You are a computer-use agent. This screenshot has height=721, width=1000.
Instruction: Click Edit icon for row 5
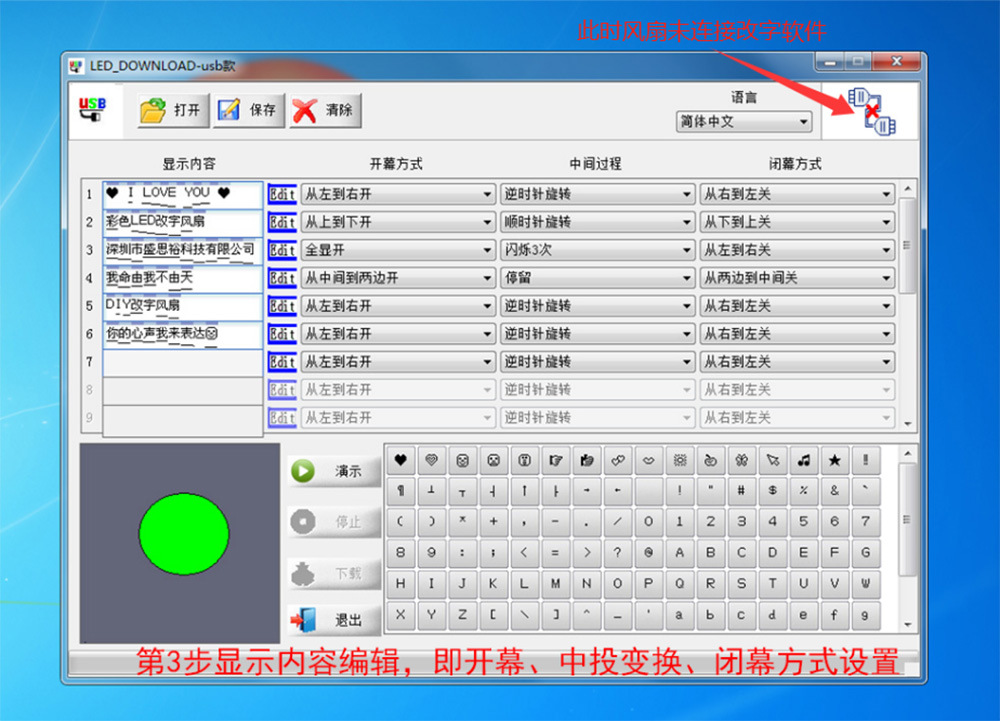coord(282,306)
